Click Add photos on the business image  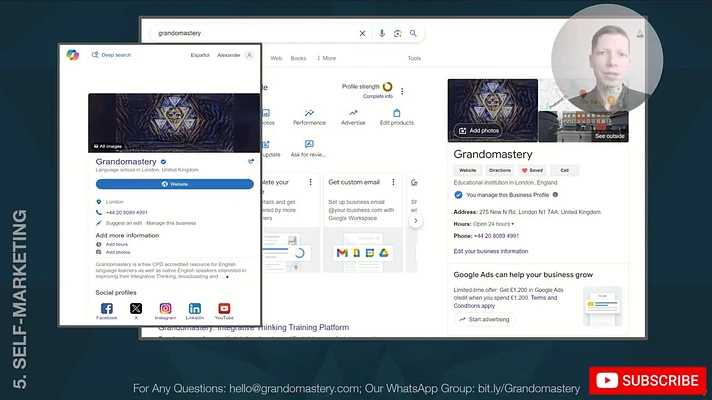[479, 130]
